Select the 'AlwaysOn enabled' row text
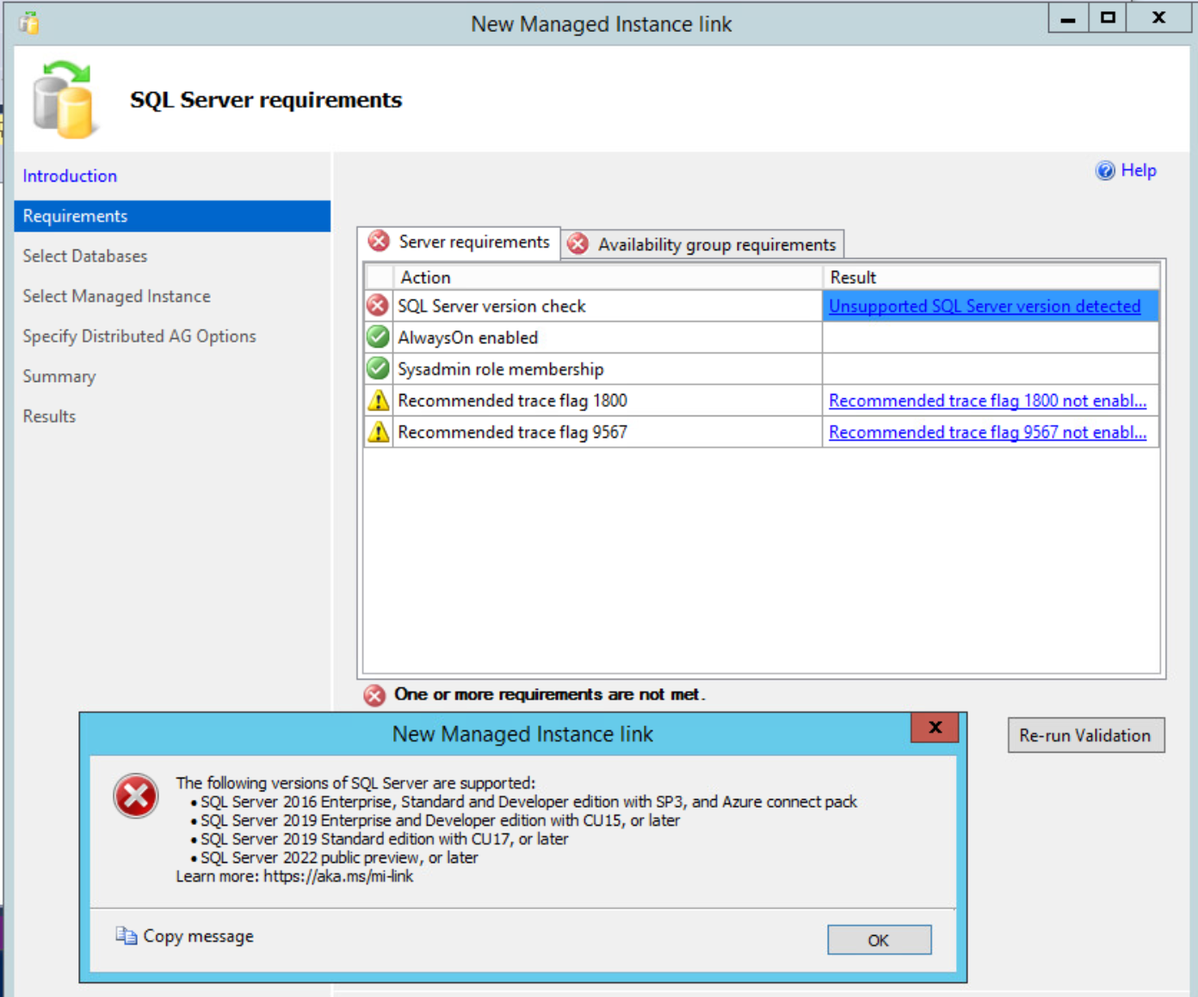Viewport: 1198px width, 997px height. tap(468, 338)
